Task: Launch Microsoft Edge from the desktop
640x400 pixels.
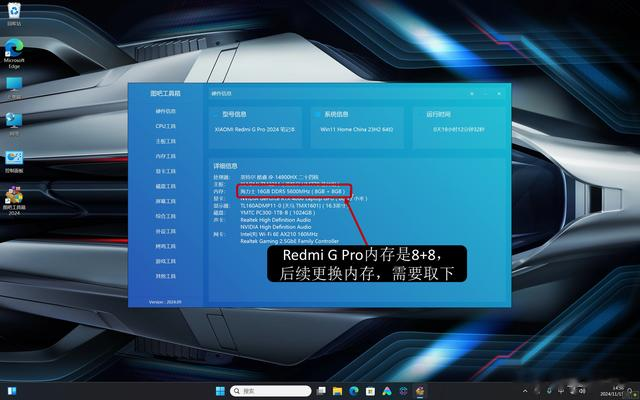Action: point(14,53)
